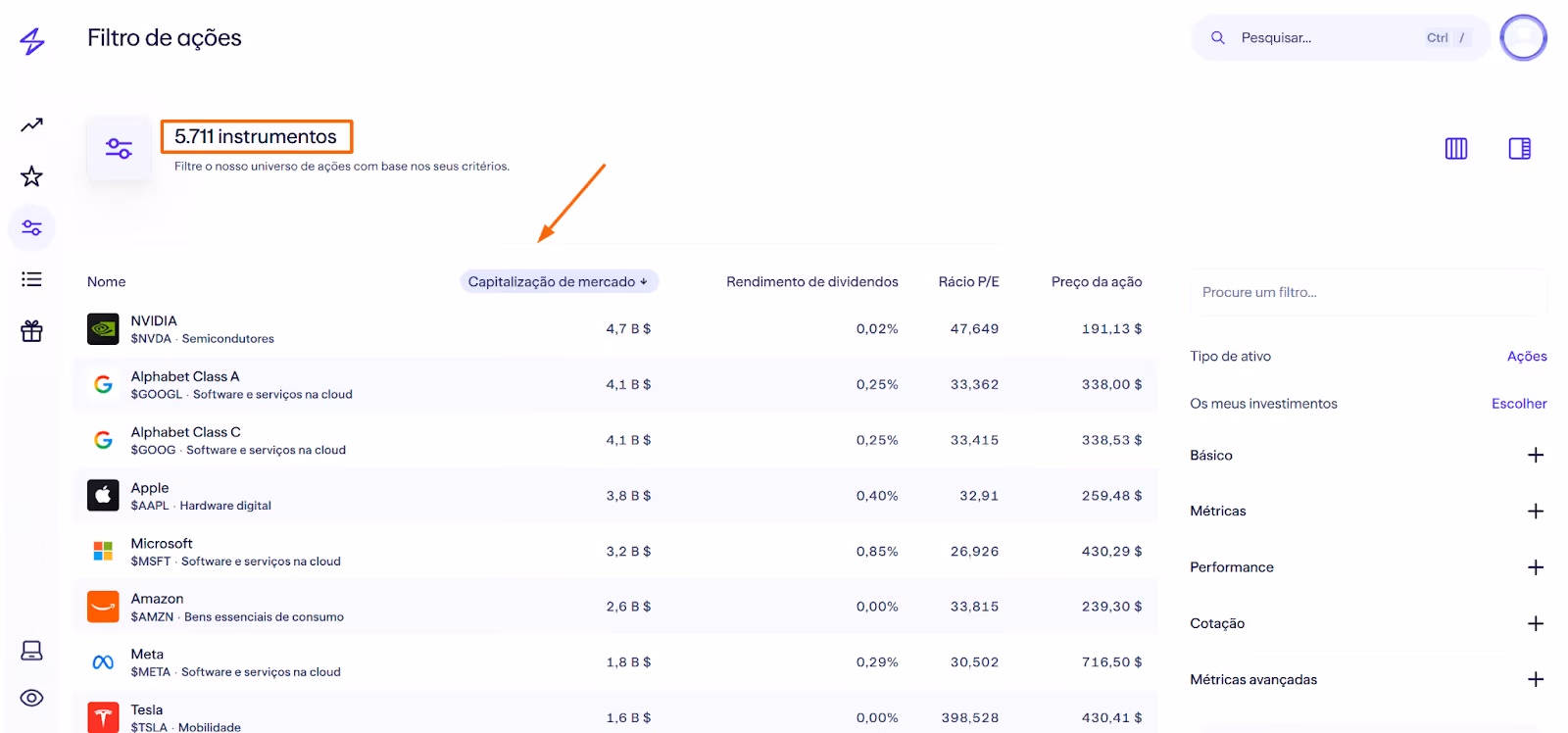Click the Meta logo
1568x733 pixels.
(103, 662)
